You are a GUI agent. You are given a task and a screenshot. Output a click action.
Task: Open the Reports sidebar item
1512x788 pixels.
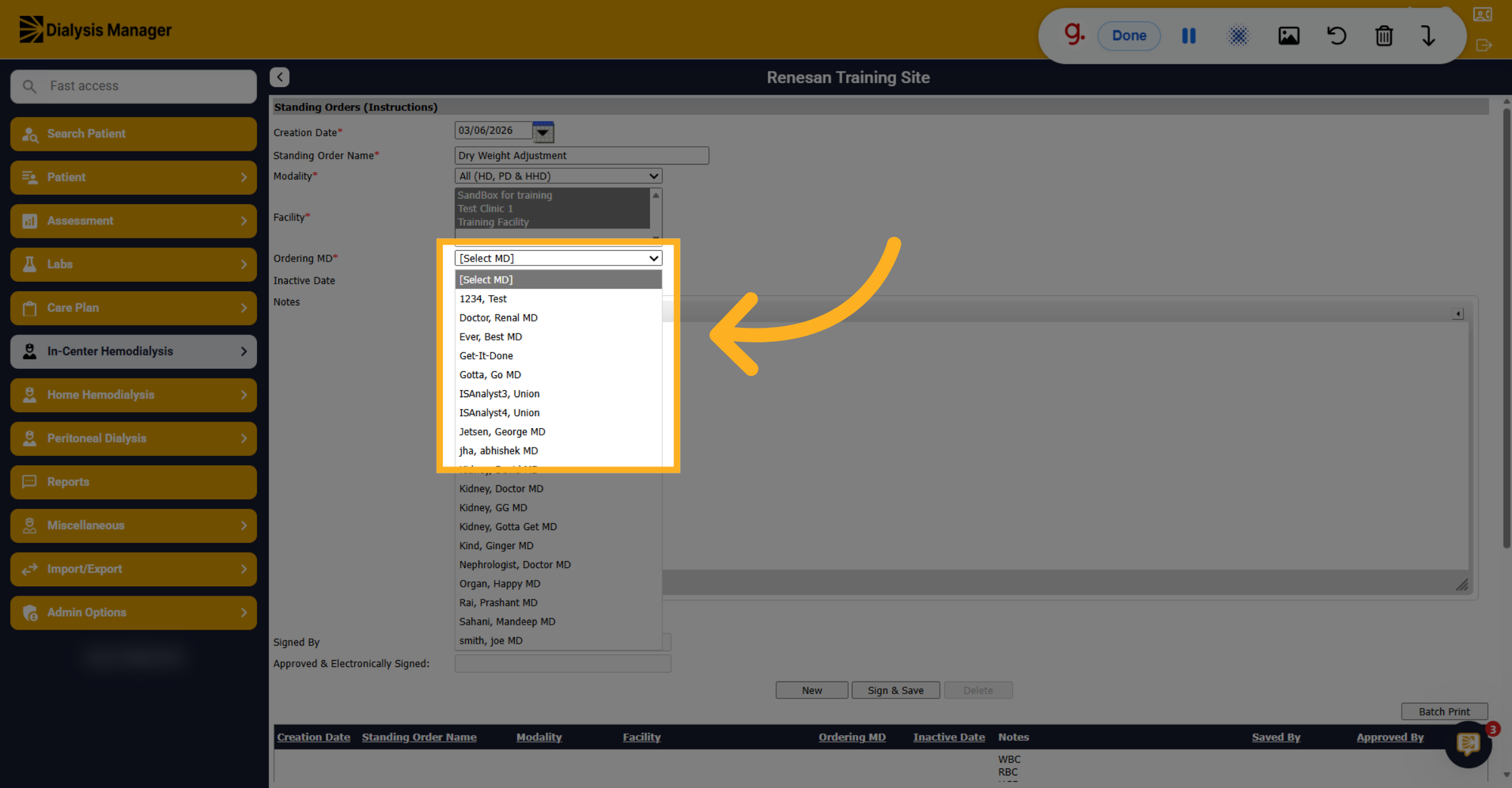pos(134,482)
